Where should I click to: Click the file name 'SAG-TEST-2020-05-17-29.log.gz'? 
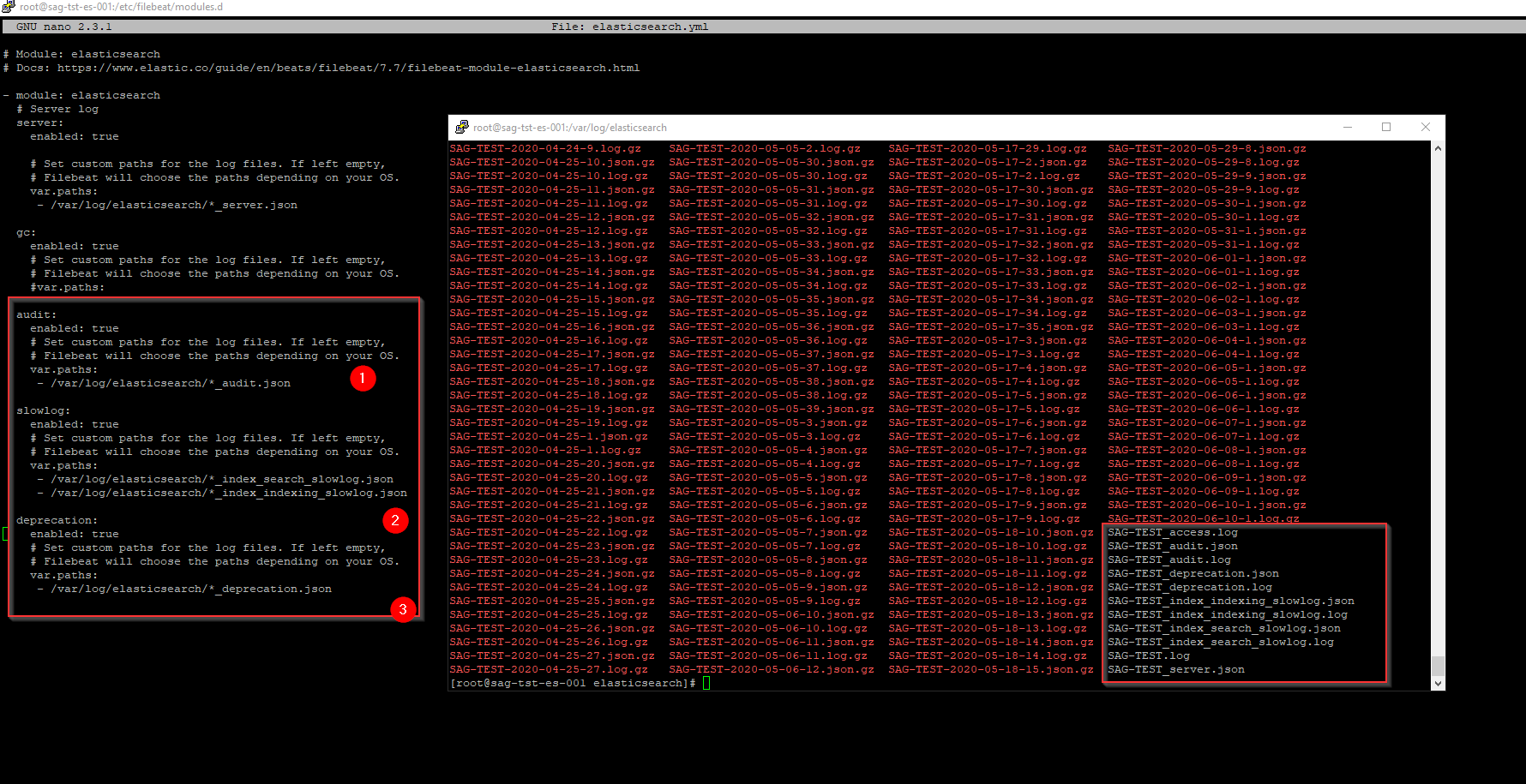[988, 148]
